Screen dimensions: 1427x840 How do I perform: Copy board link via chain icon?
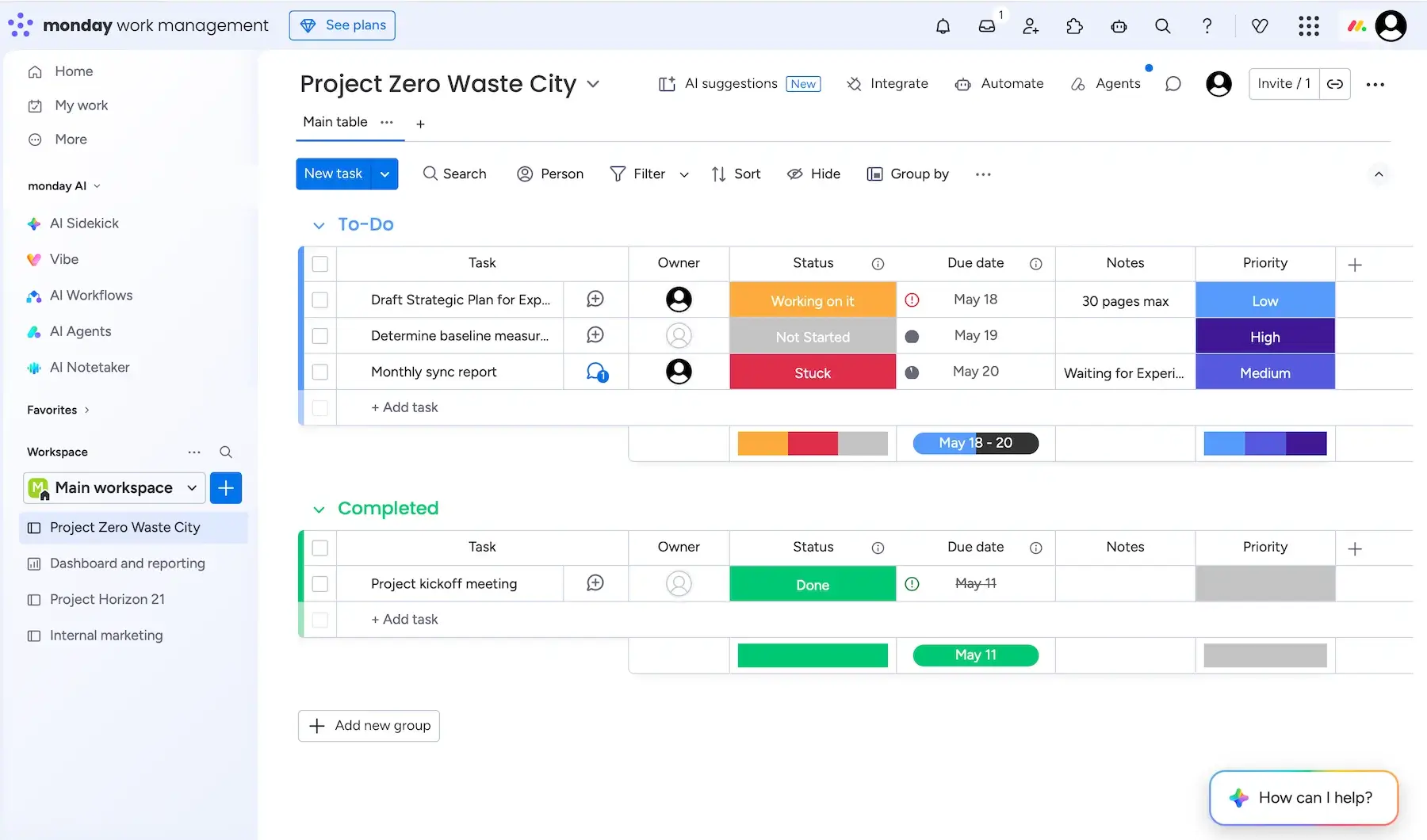pyautogui.click(x=1335, y=84)
